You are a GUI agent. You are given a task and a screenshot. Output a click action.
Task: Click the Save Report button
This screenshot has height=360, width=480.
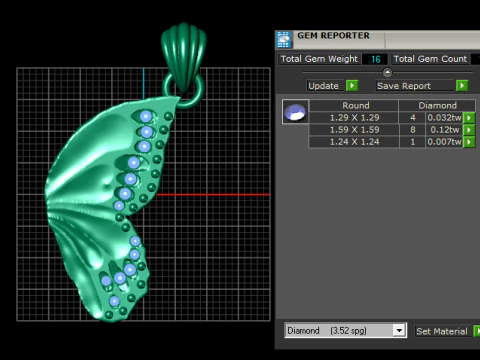pos(415,86)
